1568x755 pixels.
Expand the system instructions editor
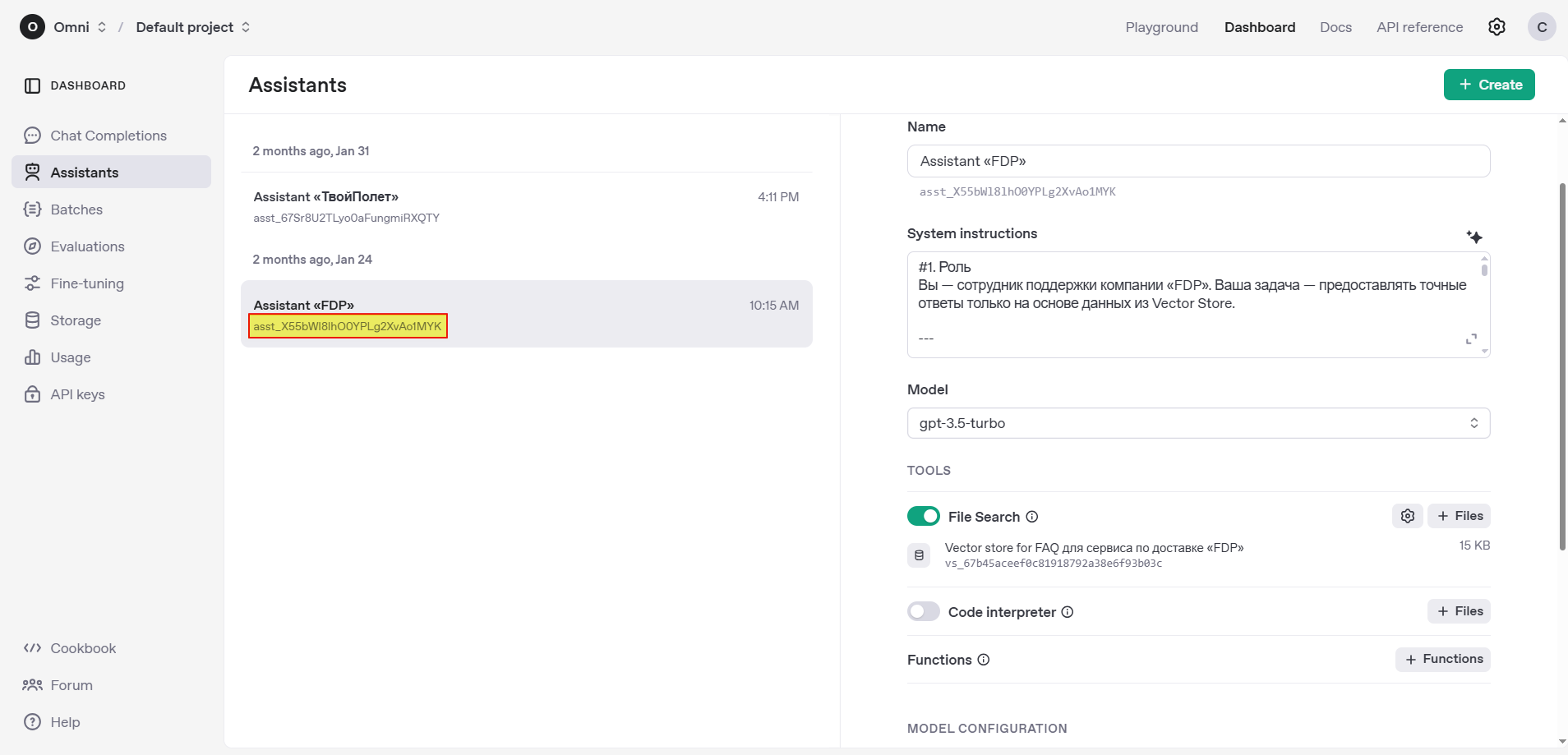coord(1471,339)
